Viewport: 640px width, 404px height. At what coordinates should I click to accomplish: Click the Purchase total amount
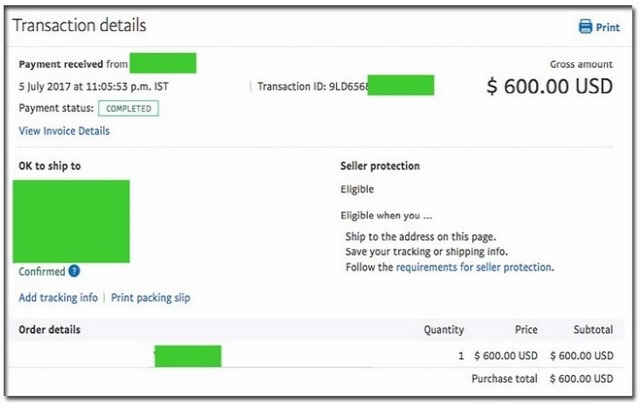click(x=581, y=379)
